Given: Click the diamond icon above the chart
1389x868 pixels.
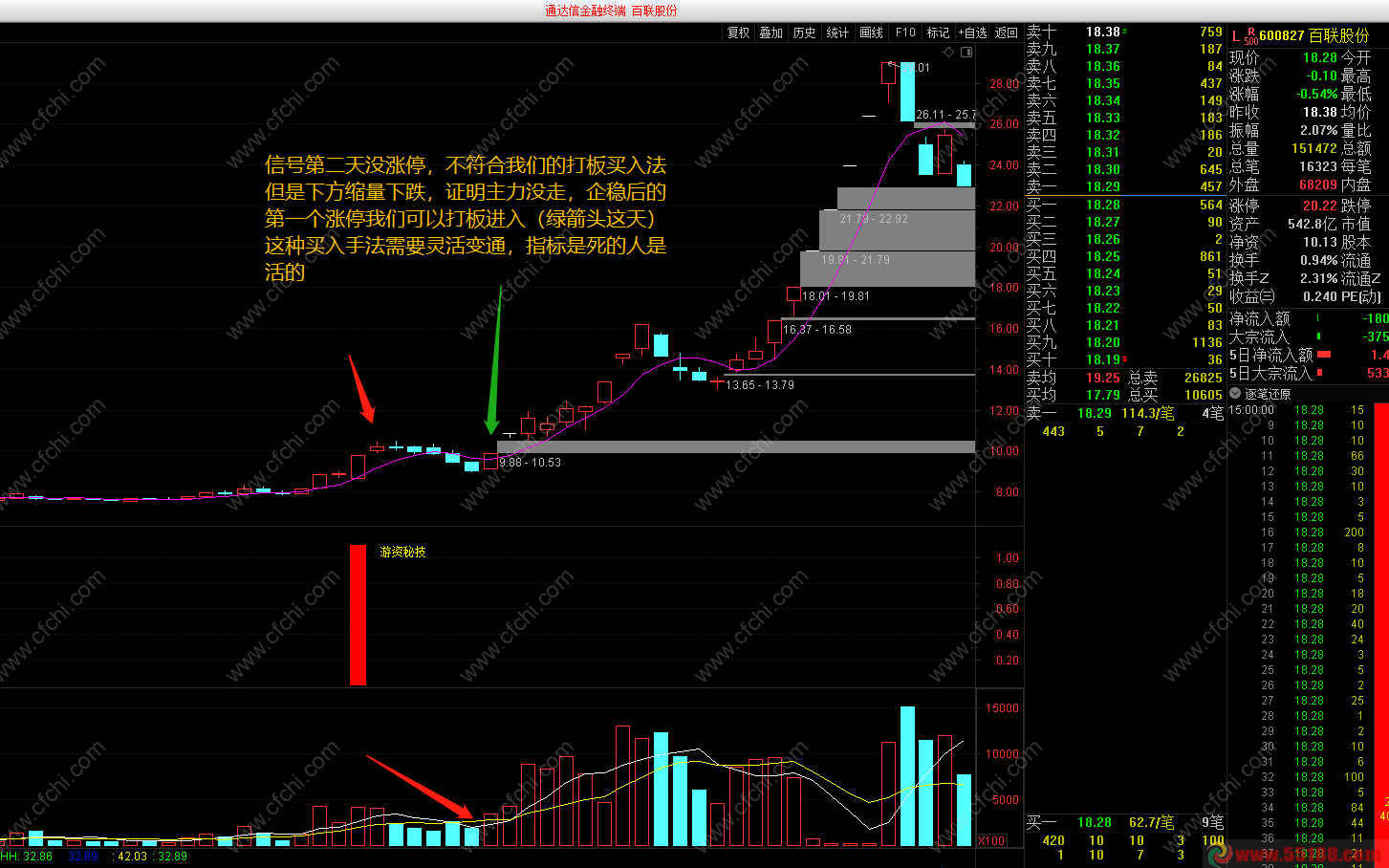Looking at the screenshot, I should click(948, 53).
